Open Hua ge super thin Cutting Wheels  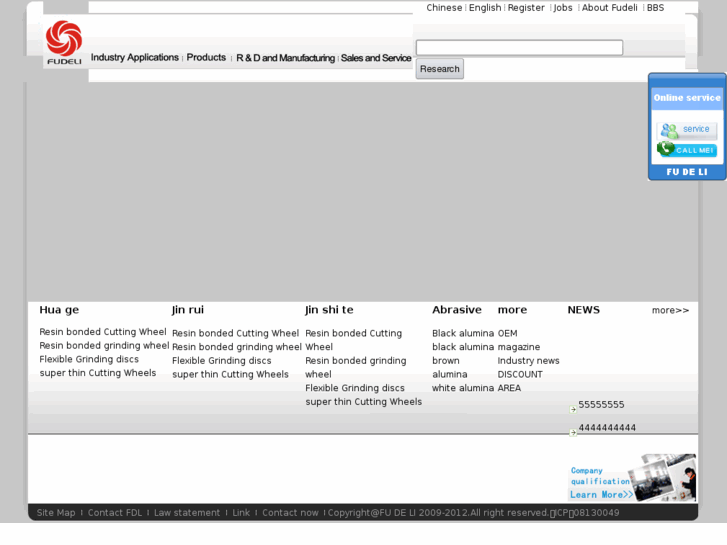(97, 373)
